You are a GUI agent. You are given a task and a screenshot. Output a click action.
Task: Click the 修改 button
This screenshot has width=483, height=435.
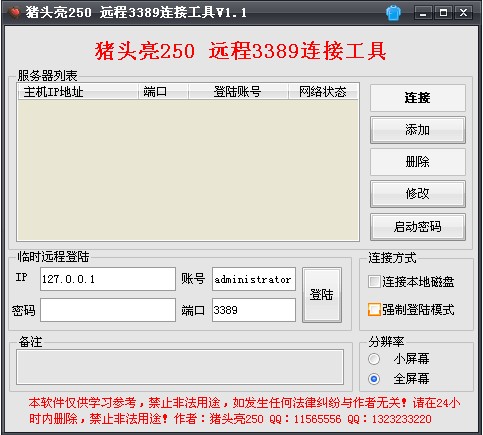418,194
